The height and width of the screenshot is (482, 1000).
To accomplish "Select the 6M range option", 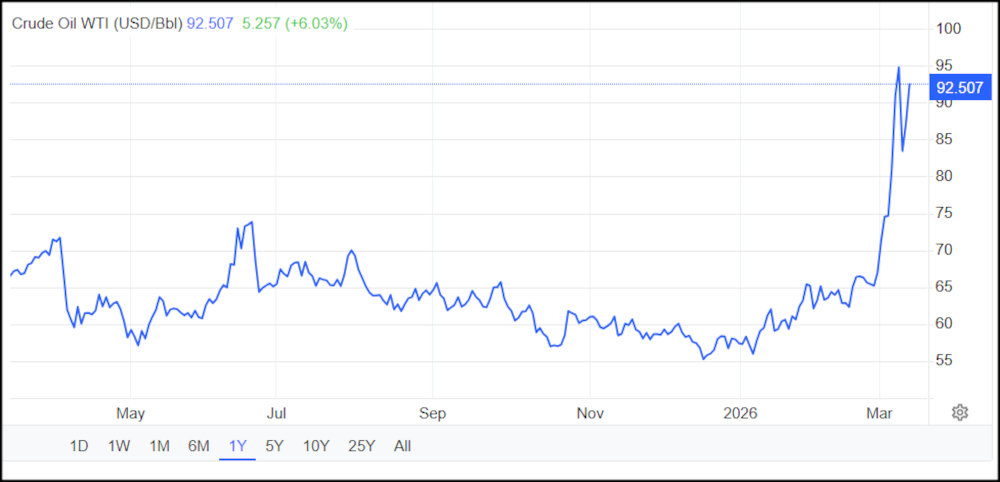I will click(x=198, y=446).
